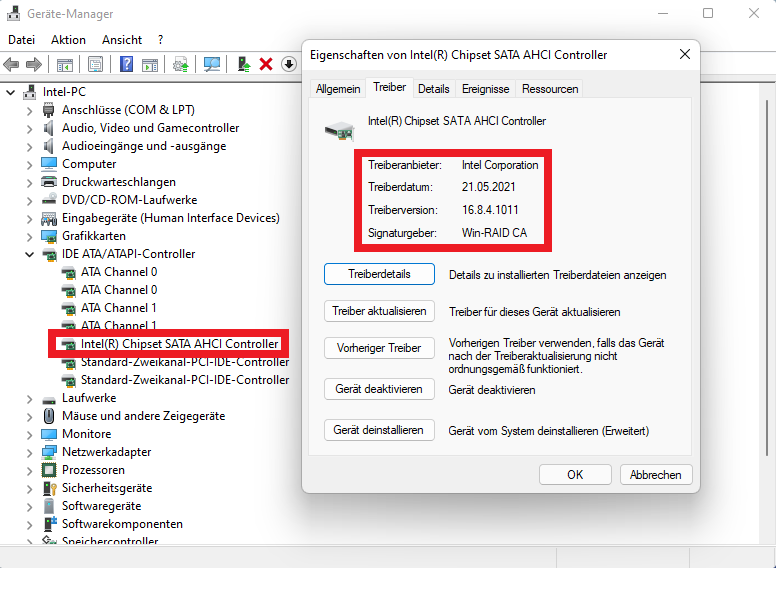This screenshot has height=614, width=776.
Task: Open the Datei menu
Action: tap(22, 40)
